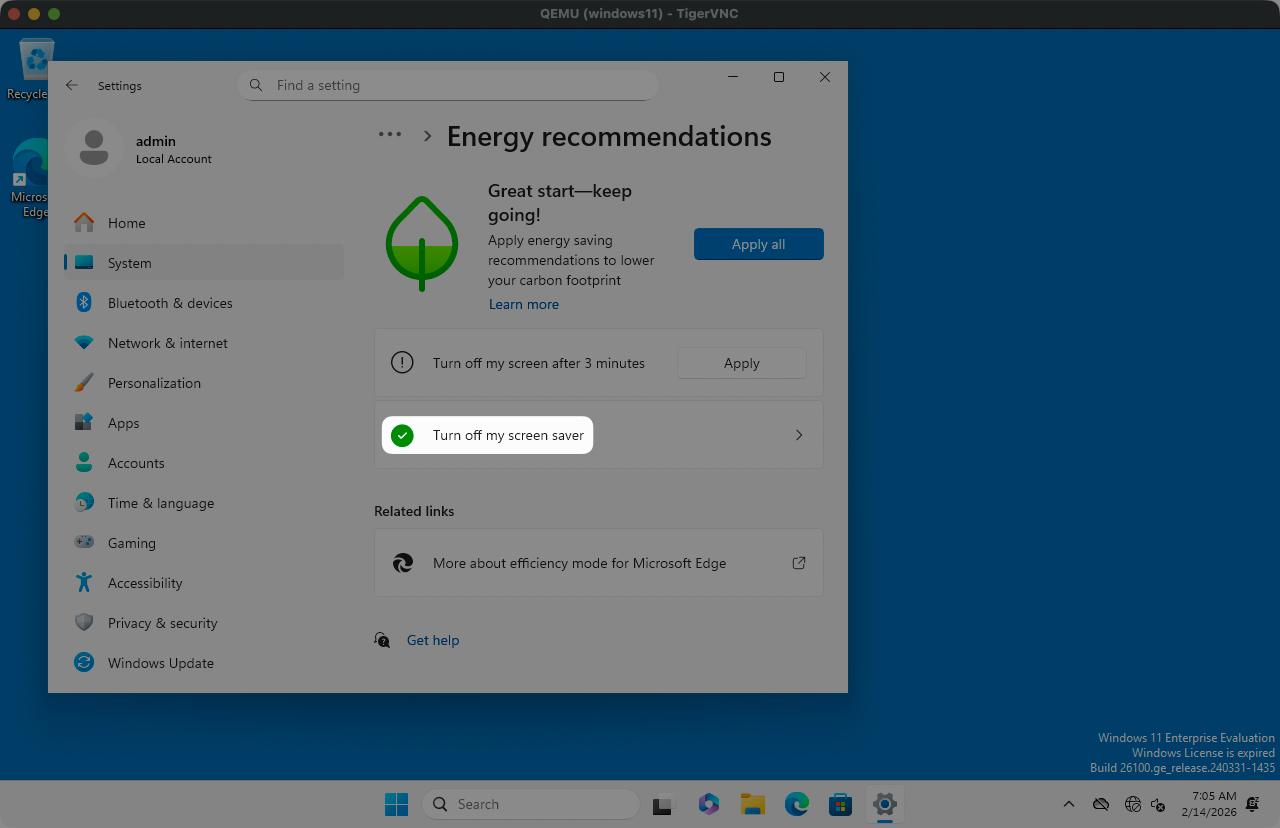Click the green checkmark screen saver status
This screenshot has width=1280, height=828.
point(402,436)
